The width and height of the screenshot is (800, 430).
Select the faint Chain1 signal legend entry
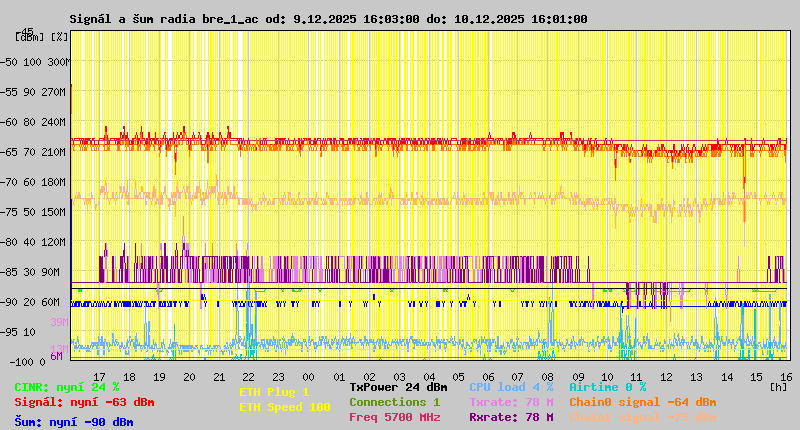pos(642,417)
